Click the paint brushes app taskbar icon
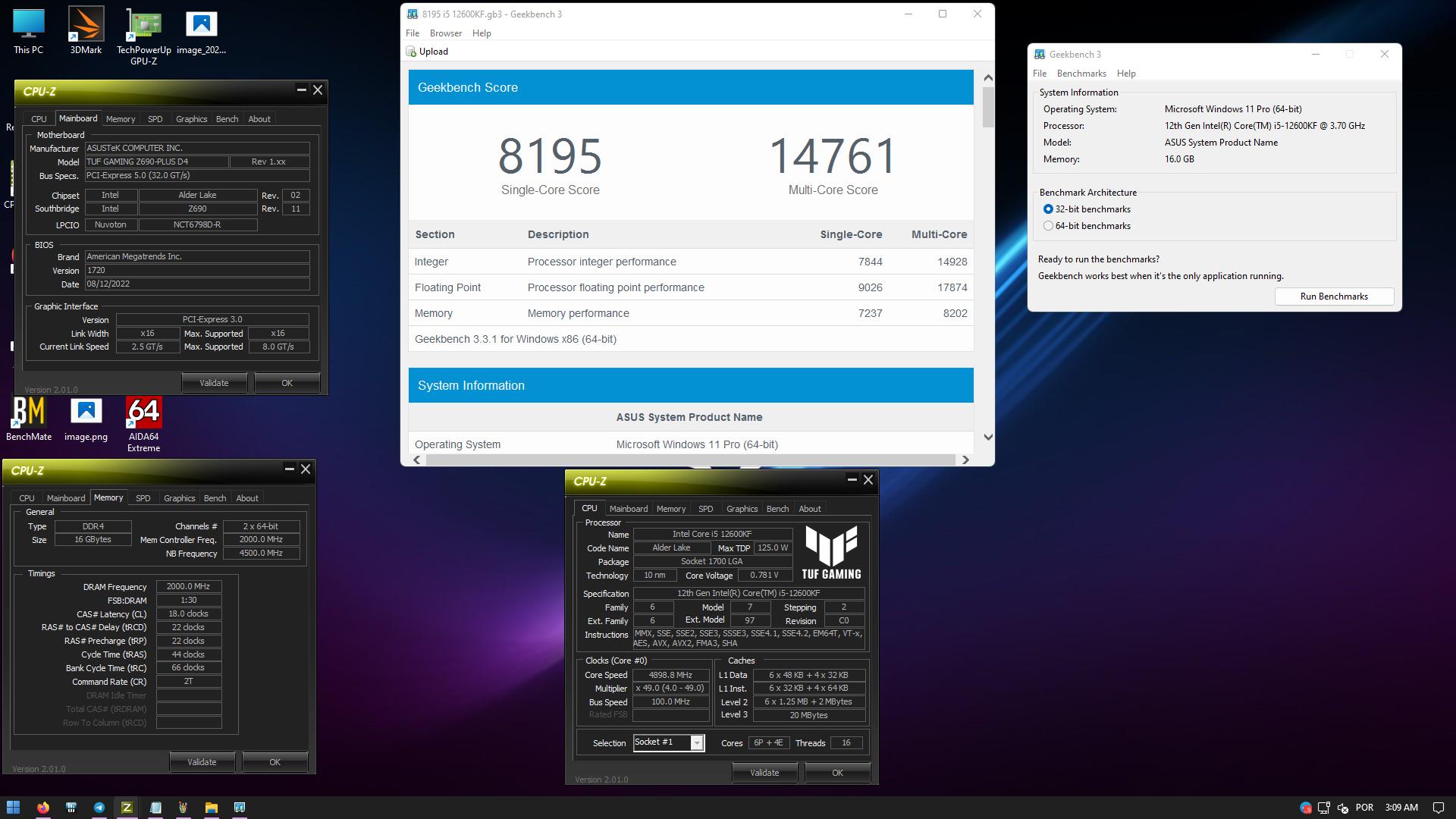The width and height of the screenshot is (1456, 819). [x=183, y=807]
